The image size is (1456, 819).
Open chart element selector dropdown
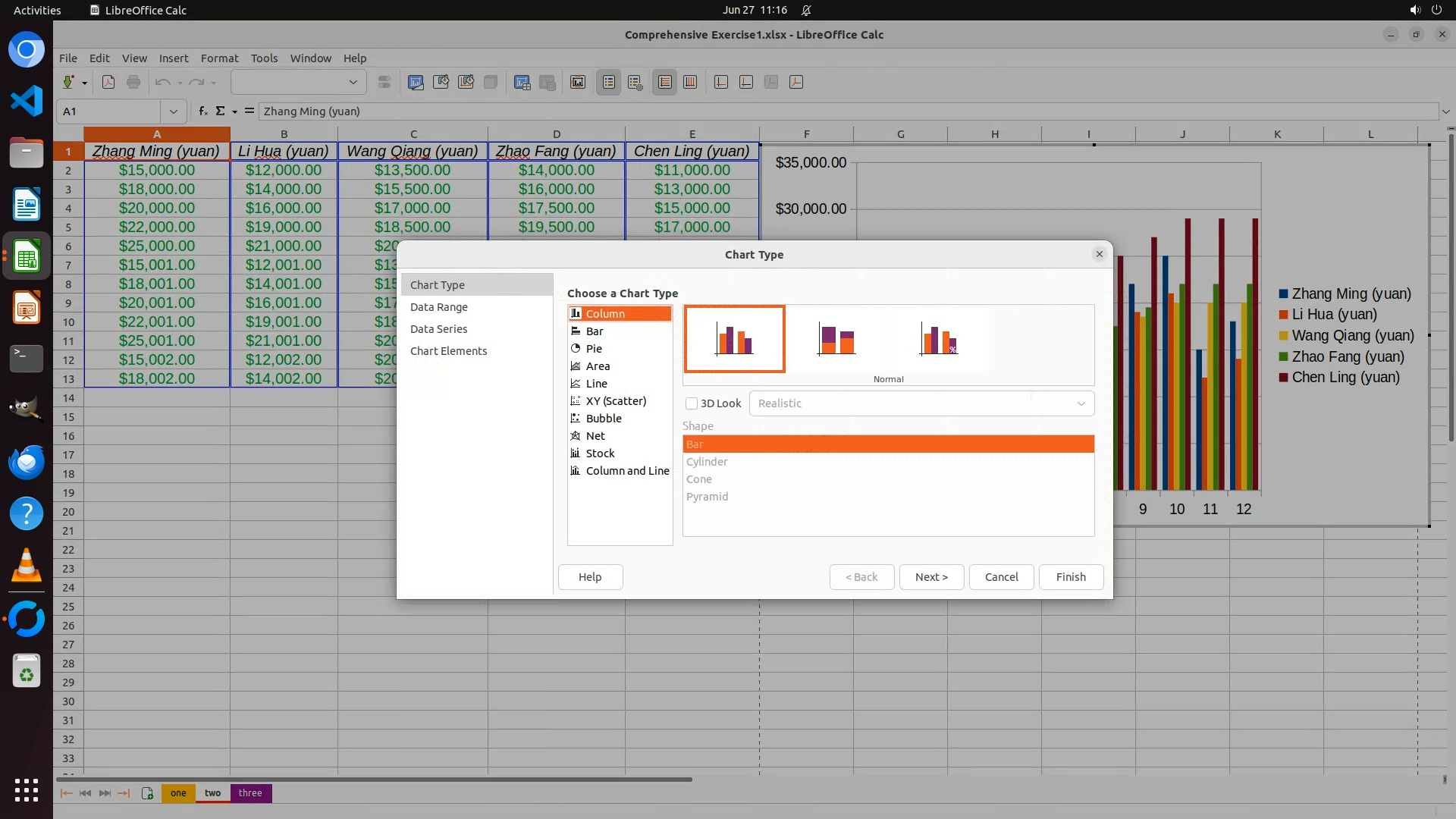click(x=353, y=82)
